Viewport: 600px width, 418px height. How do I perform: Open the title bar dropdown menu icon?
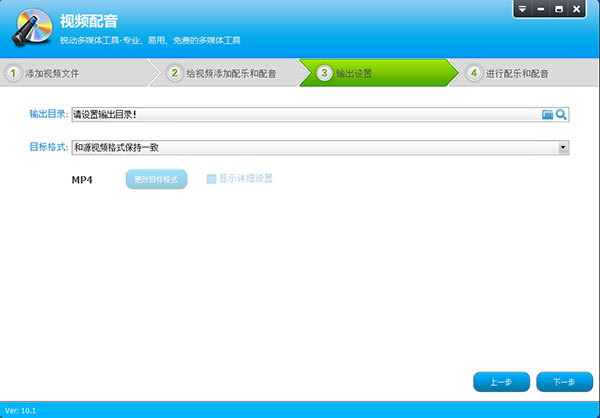[522, 9]
